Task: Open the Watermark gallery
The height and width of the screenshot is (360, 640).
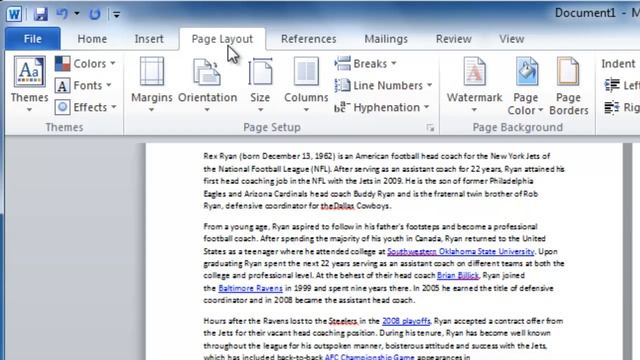Action: pyautogui.click(x=474, y=85)
